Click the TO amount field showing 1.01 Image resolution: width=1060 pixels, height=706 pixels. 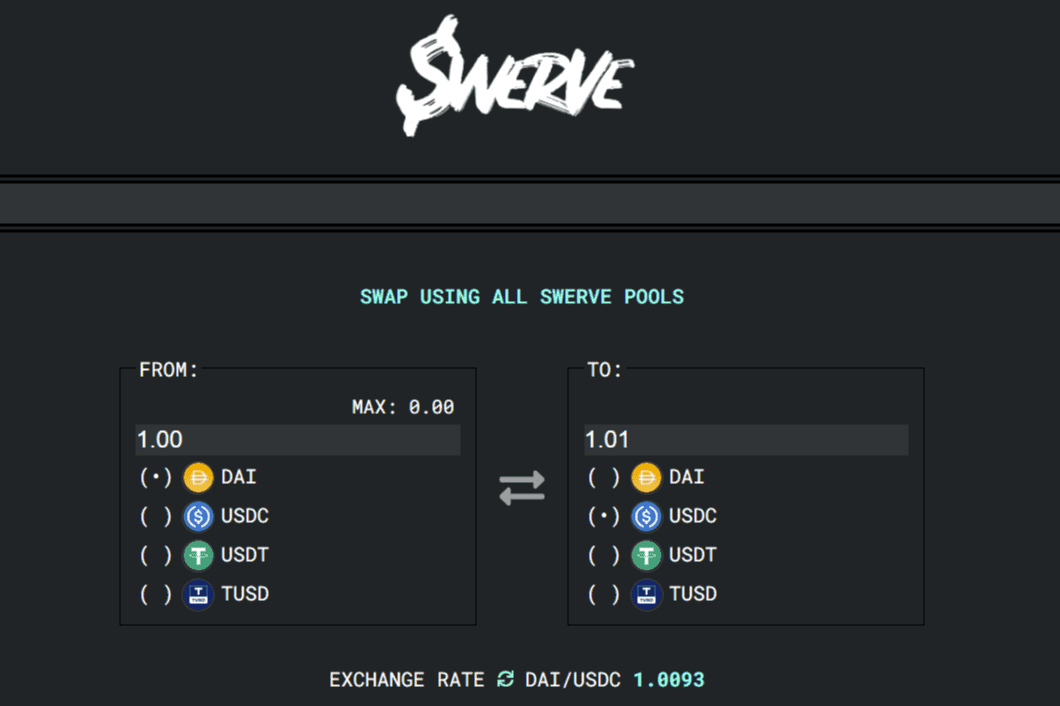(x=745, y=439)
